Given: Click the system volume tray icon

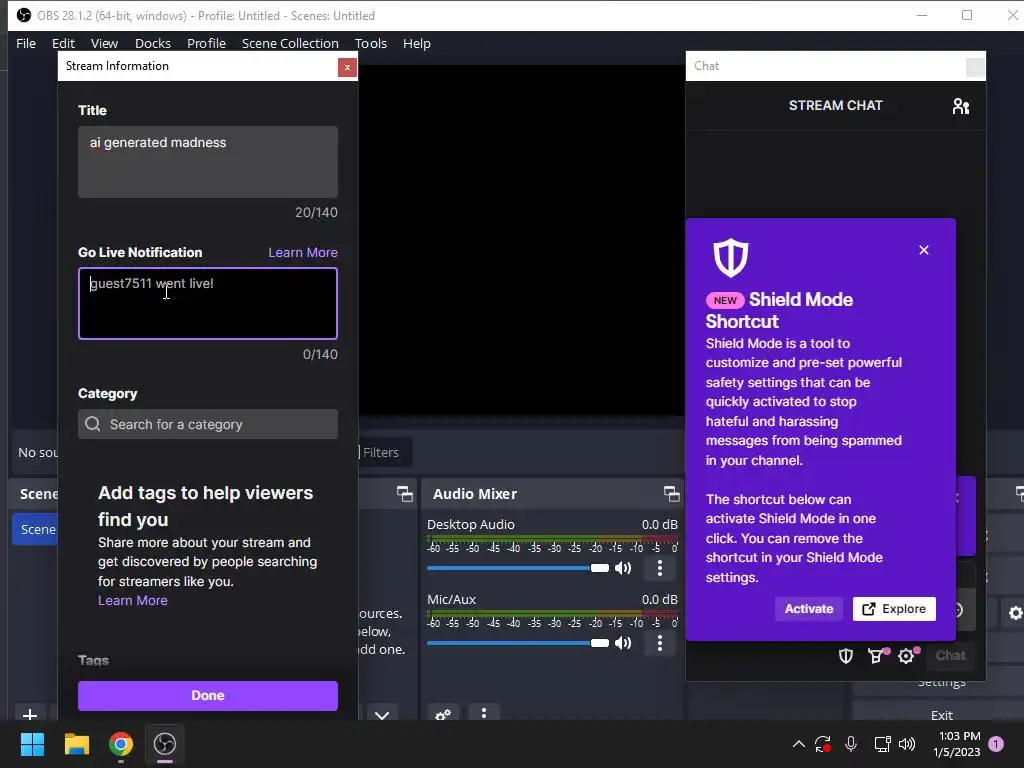Looking at the screenshot, I should (907, 744).
